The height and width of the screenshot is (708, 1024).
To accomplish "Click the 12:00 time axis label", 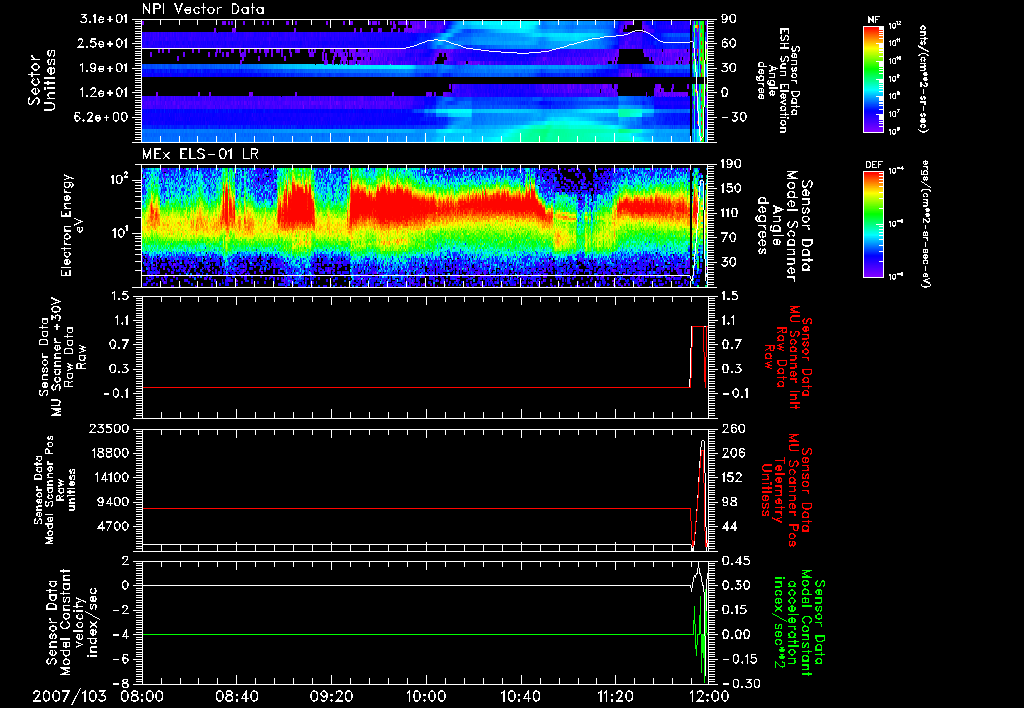I will pos(708,695).
